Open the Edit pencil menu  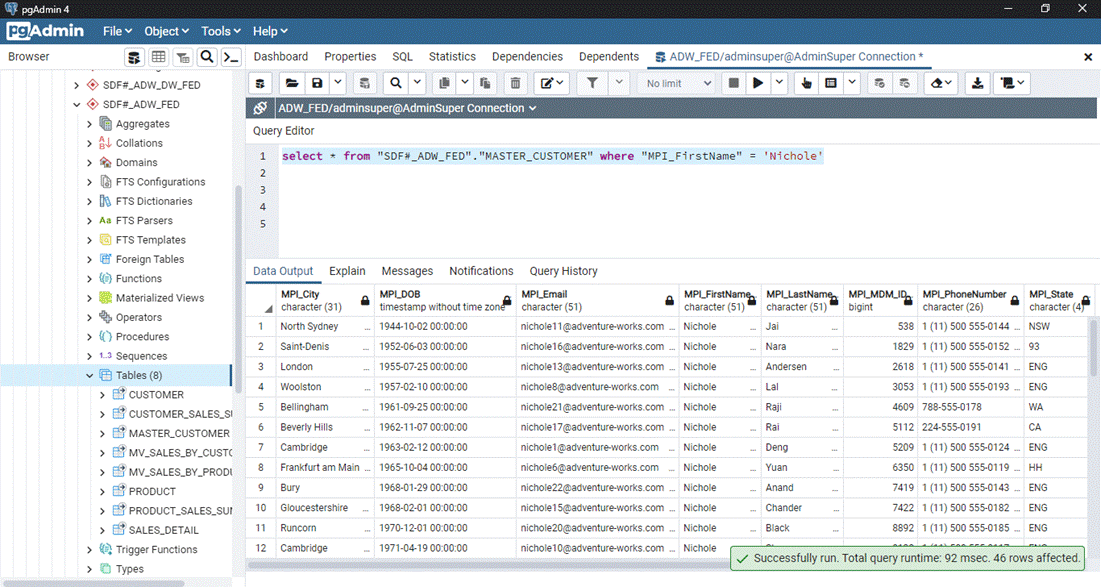pos(552,83)
